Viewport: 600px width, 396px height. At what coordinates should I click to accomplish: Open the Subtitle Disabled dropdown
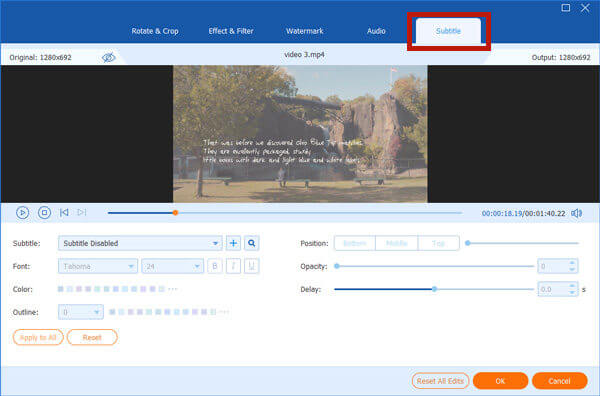pos(140,243)
